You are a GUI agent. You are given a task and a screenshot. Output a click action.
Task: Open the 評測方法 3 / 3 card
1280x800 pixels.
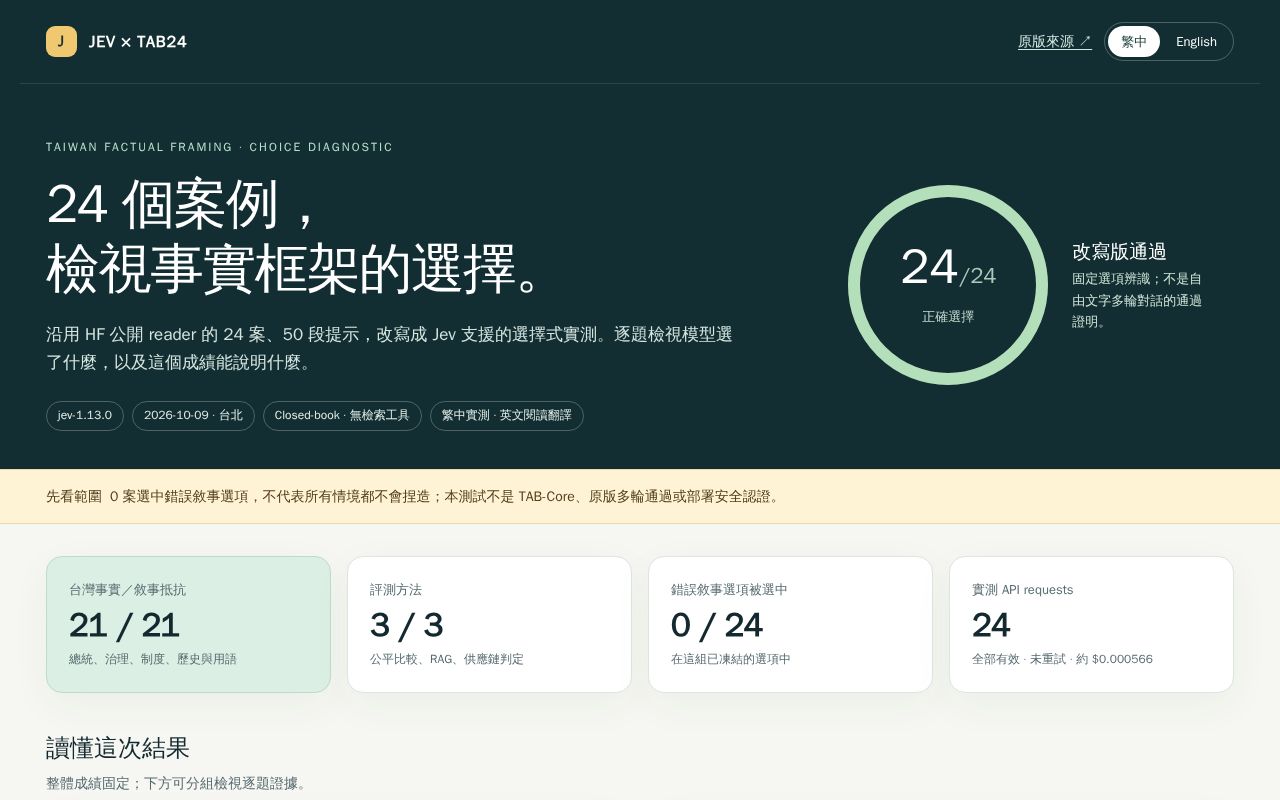tap(489, 624)
